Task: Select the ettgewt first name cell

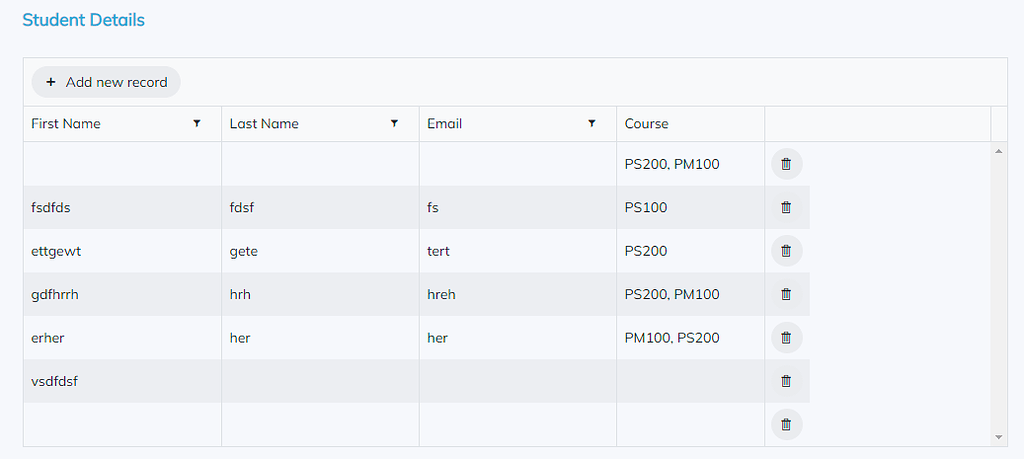Action: click(x=123, y=251)
